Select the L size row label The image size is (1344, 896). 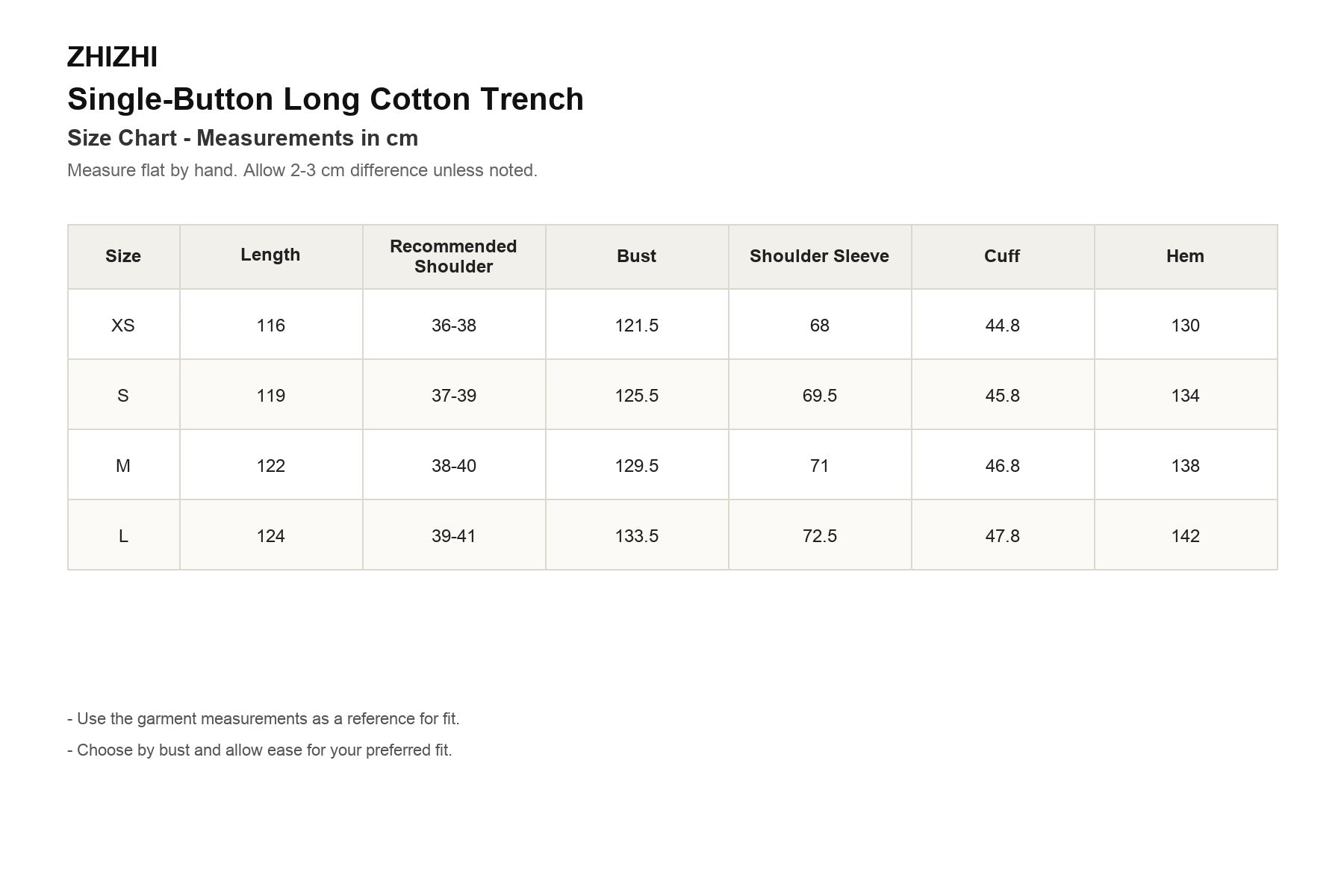(123, 536)
